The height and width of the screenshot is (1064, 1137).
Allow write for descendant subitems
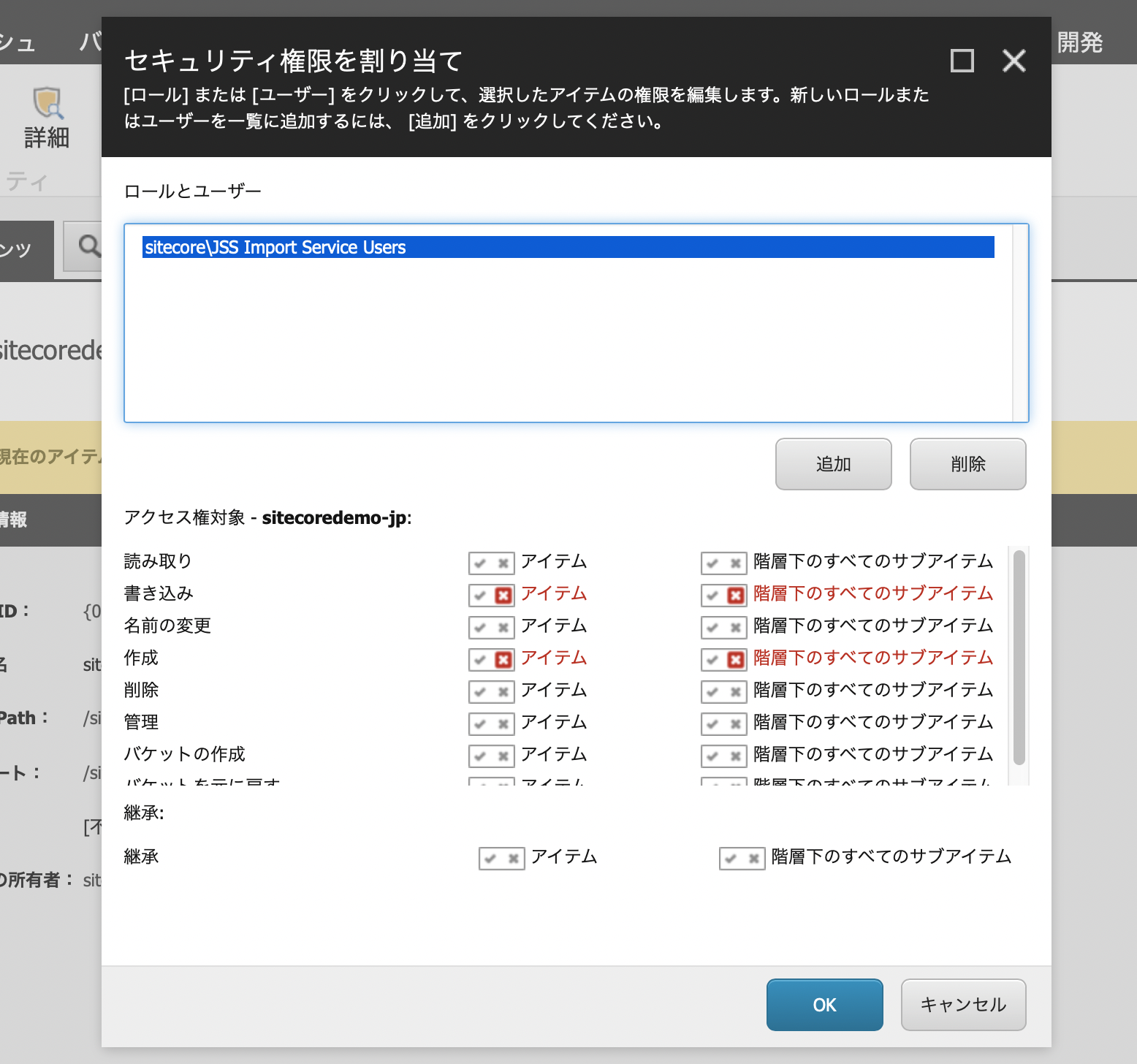click(x=712, y=596)
